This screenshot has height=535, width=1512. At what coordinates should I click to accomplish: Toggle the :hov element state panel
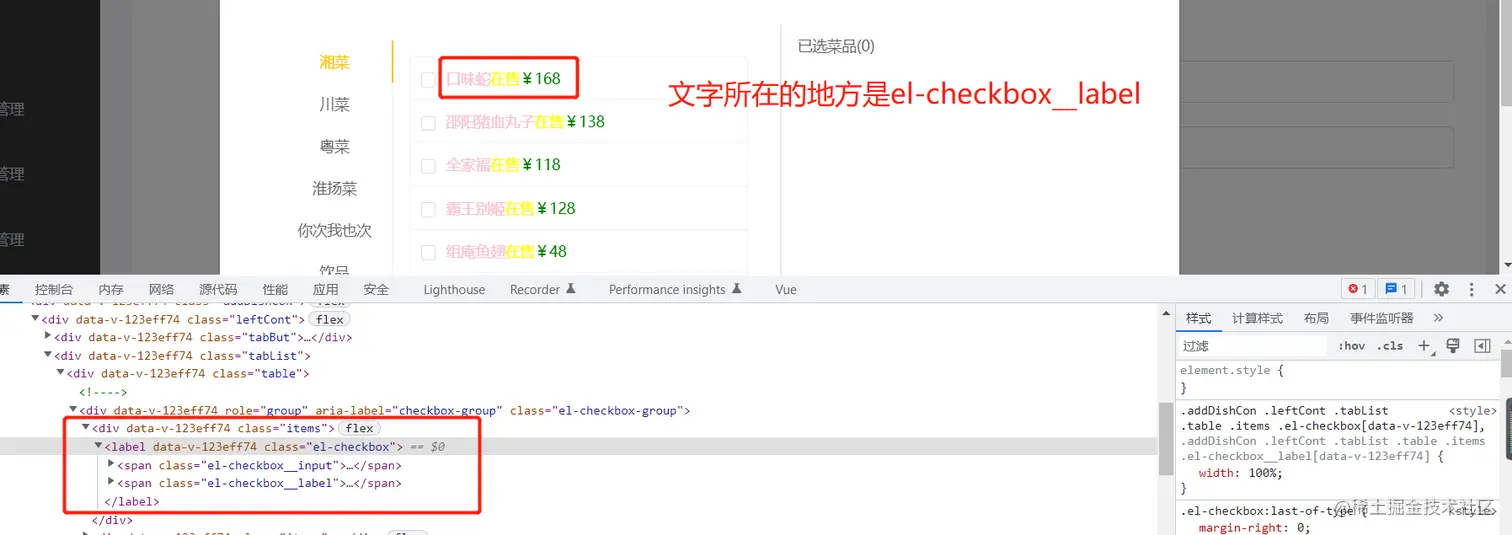(1351, 346)
